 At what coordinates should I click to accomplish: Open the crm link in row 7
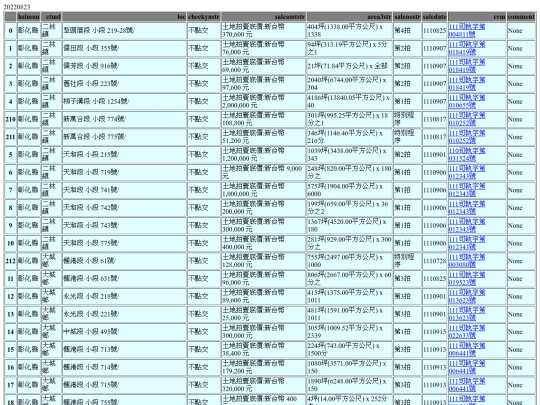(x=467, y=190)
